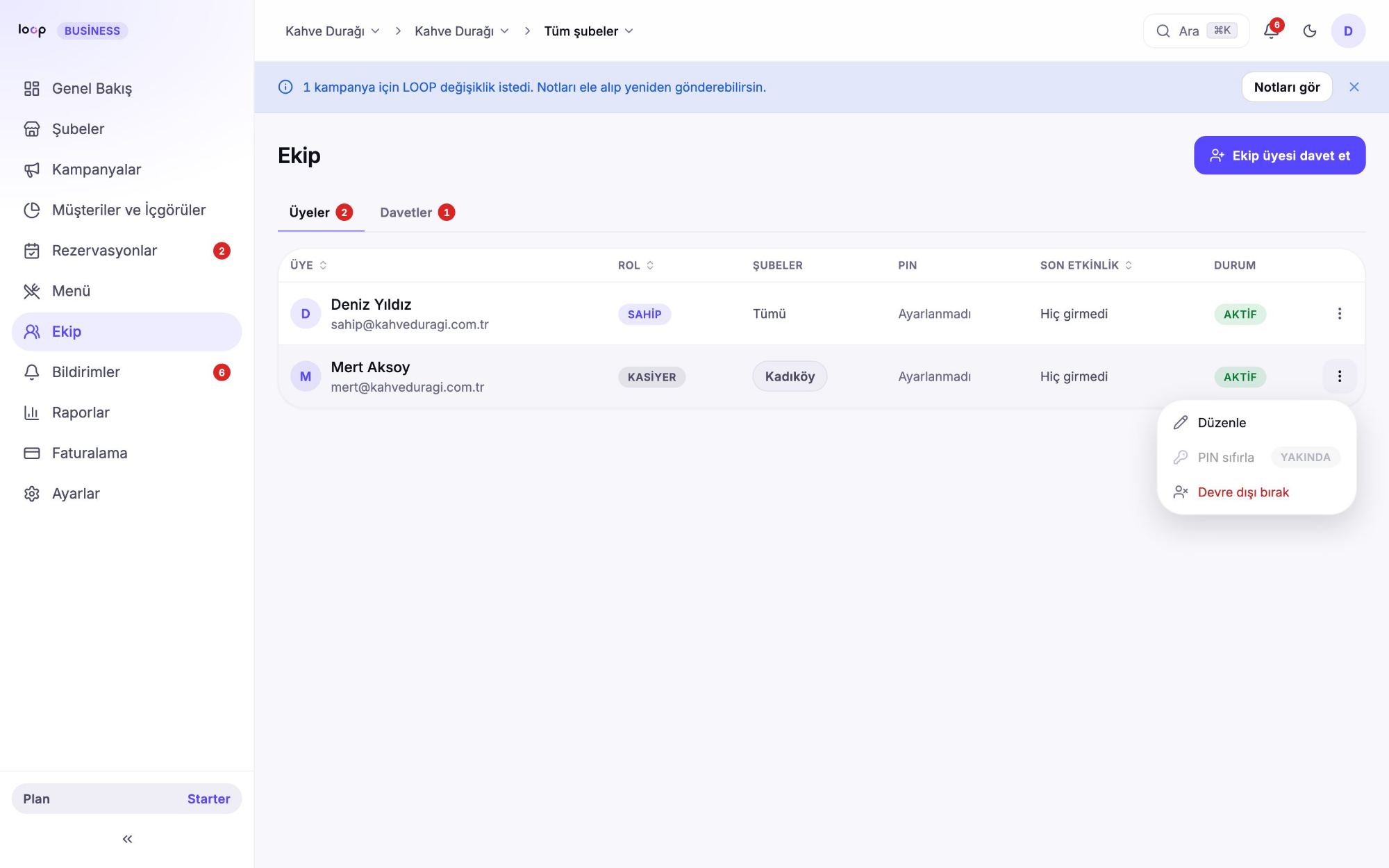Click the red 2 badge beside Rezervasyonlar
Screen dimensions: 1389x868
click(222, 251)
